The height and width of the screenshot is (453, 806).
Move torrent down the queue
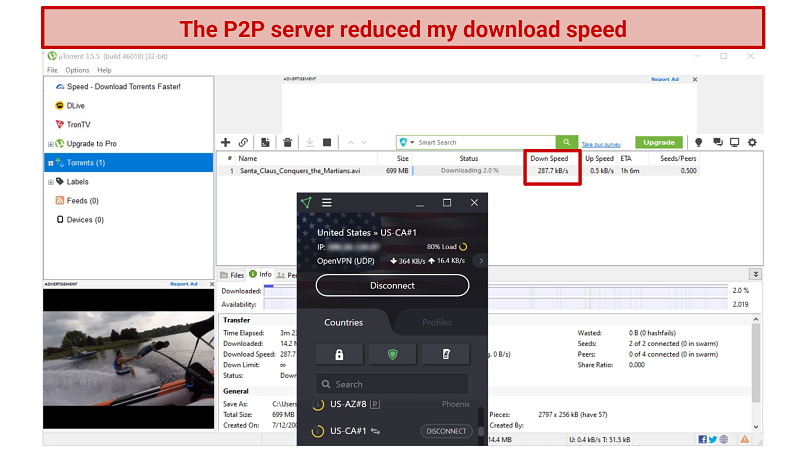point(364,142)
